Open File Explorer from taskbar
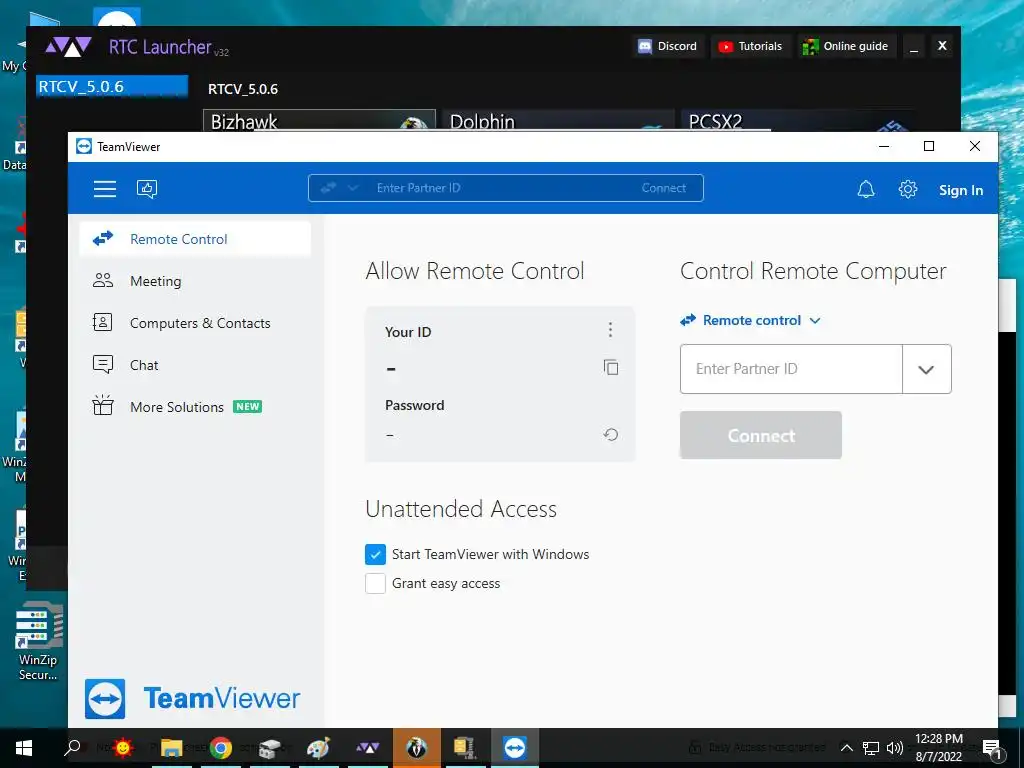The image size is (1024, 768). click(x=171, y=748)
